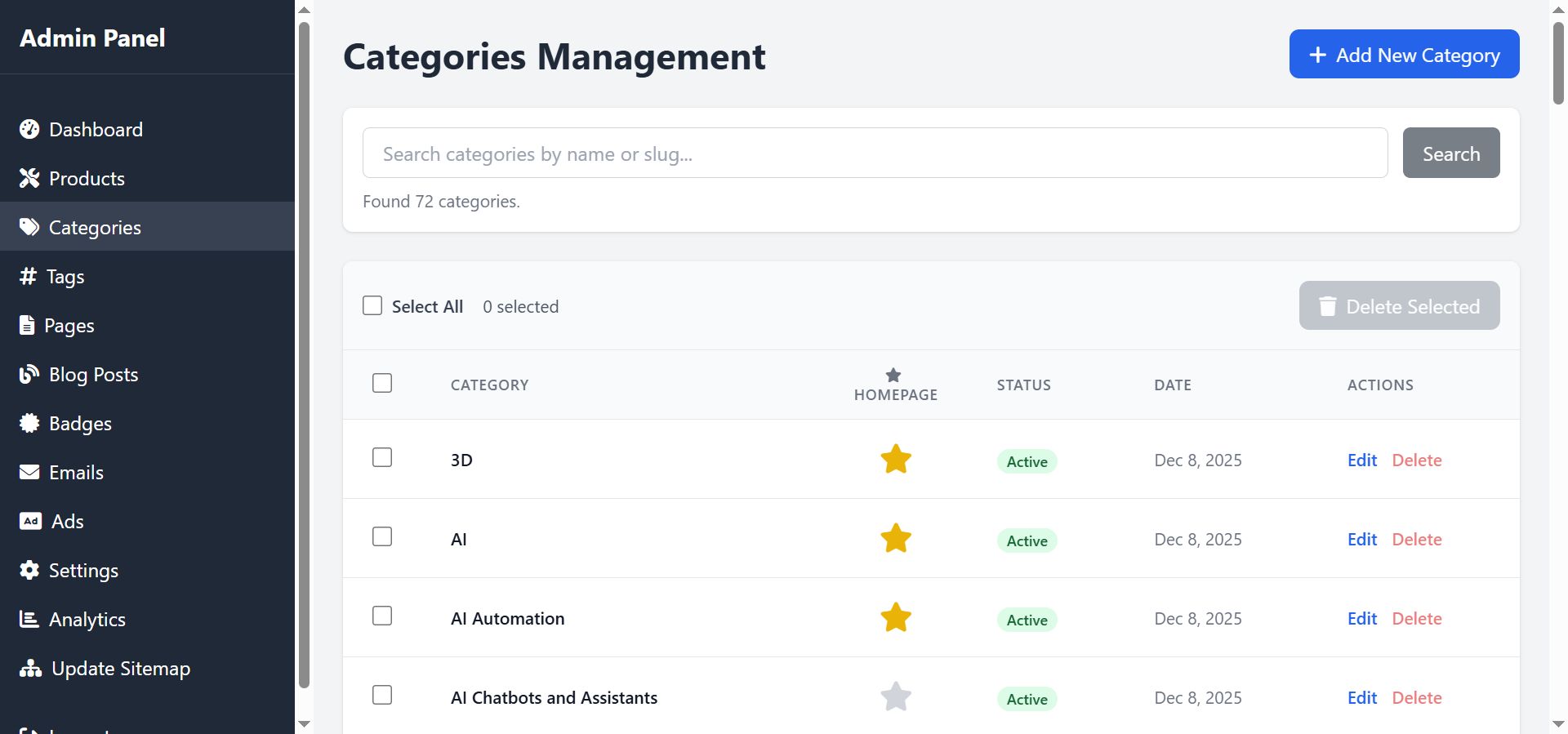This screenshot has width=1568, height=734.
Task: Click the Add New Category button
Action: click(1404, 55)
